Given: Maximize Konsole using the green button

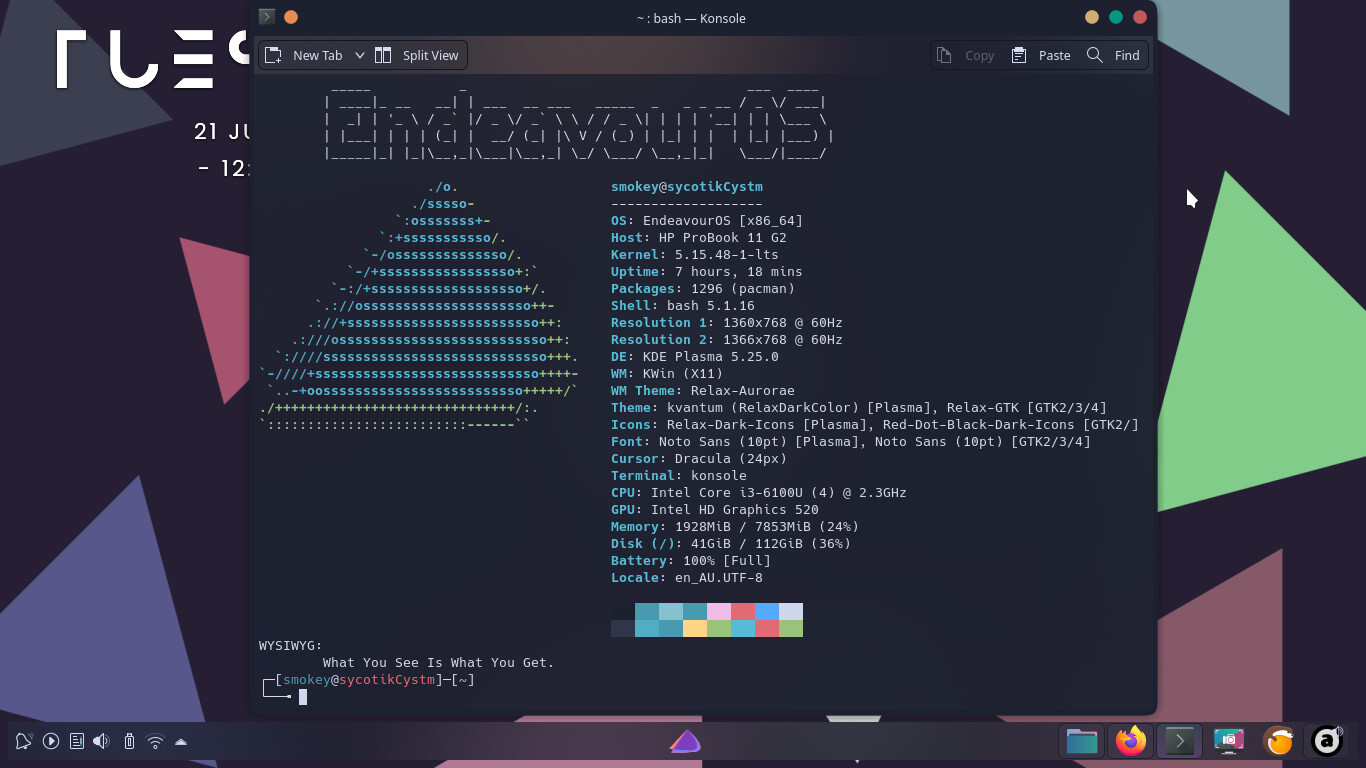Looking at the screenshot, I should point(1116,17).
